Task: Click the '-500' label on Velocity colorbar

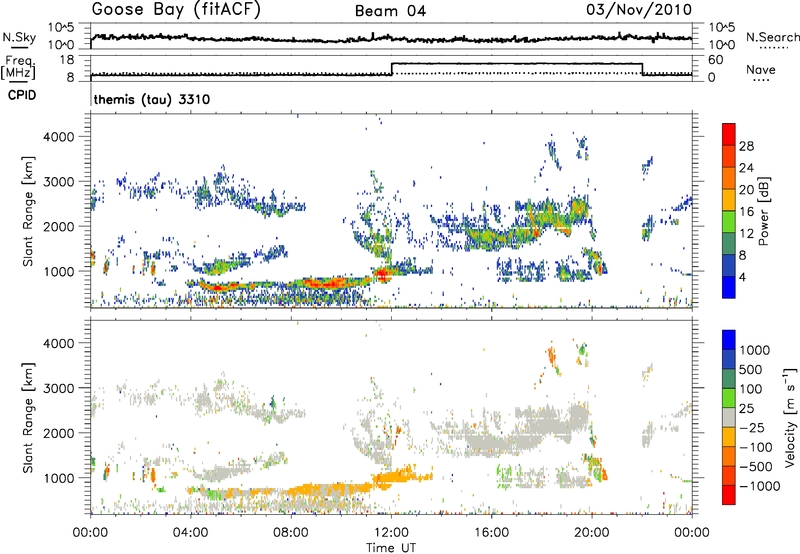Action: point(756,466)
